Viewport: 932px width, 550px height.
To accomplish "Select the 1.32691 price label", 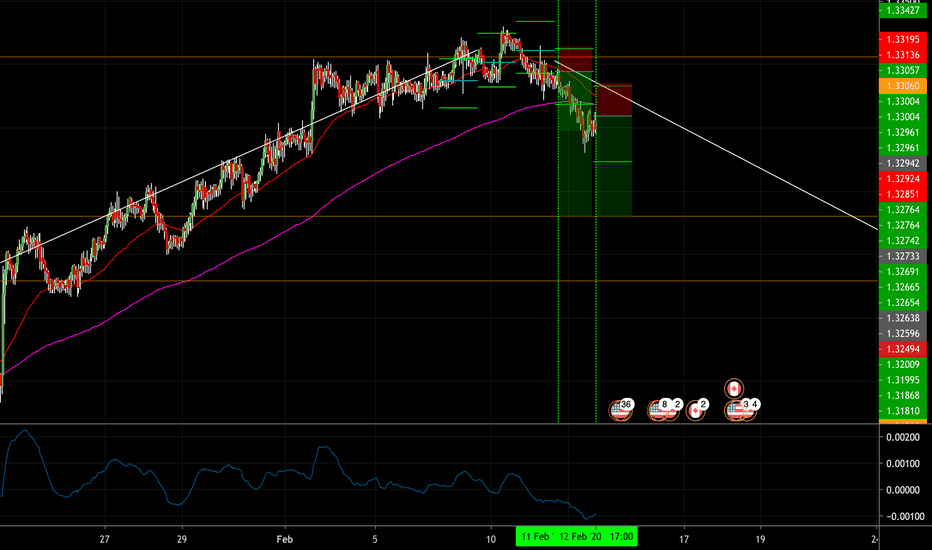I will [903, 271].
